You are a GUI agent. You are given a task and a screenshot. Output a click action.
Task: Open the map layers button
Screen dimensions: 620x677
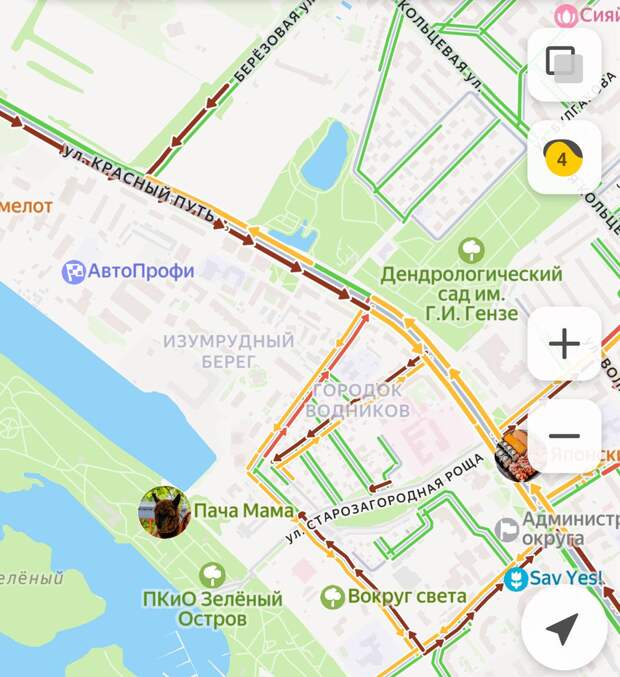click(x=564, y=65)
